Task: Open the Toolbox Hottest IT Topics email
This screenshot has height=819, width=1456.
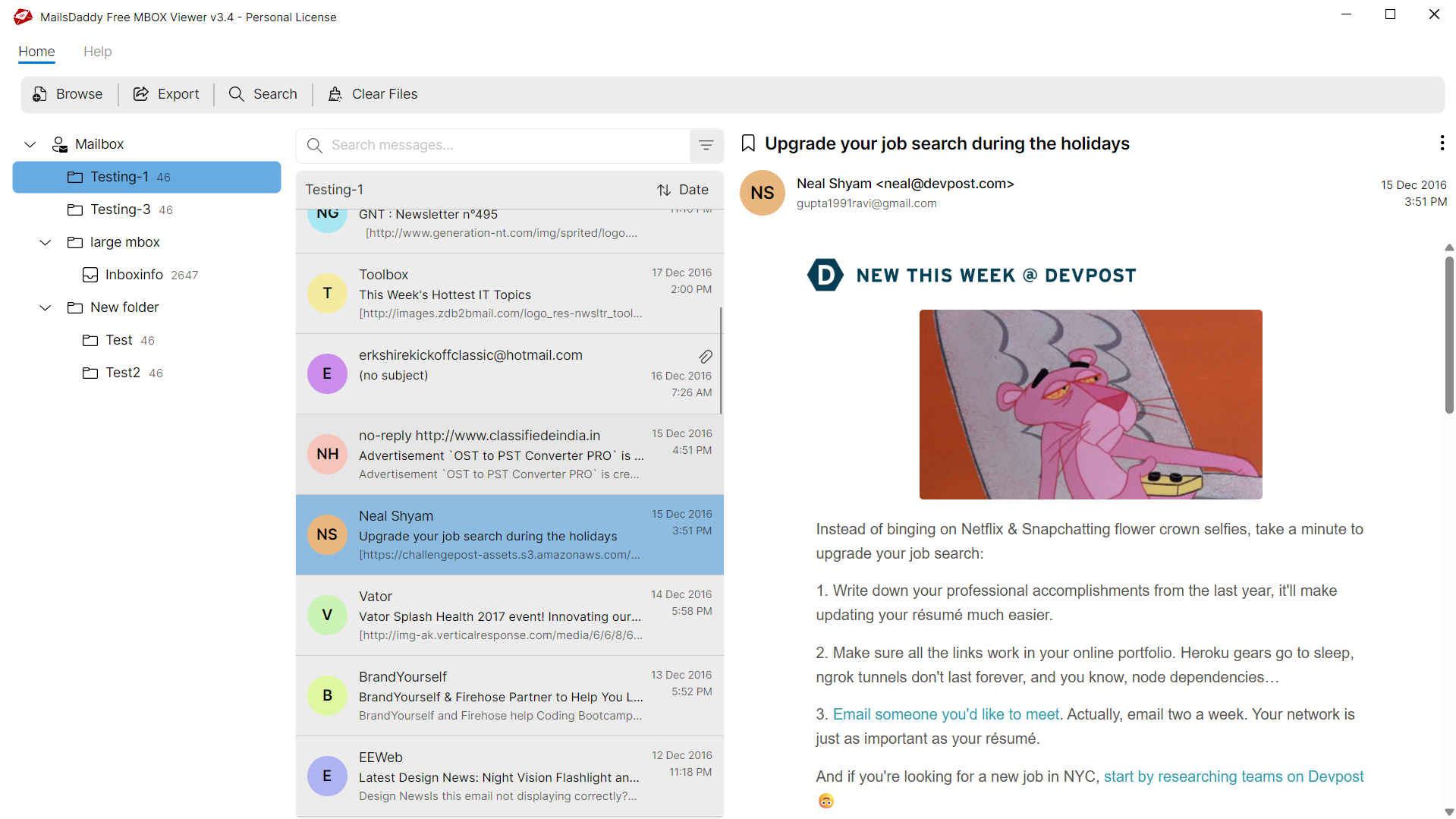Action: point(509,294)
